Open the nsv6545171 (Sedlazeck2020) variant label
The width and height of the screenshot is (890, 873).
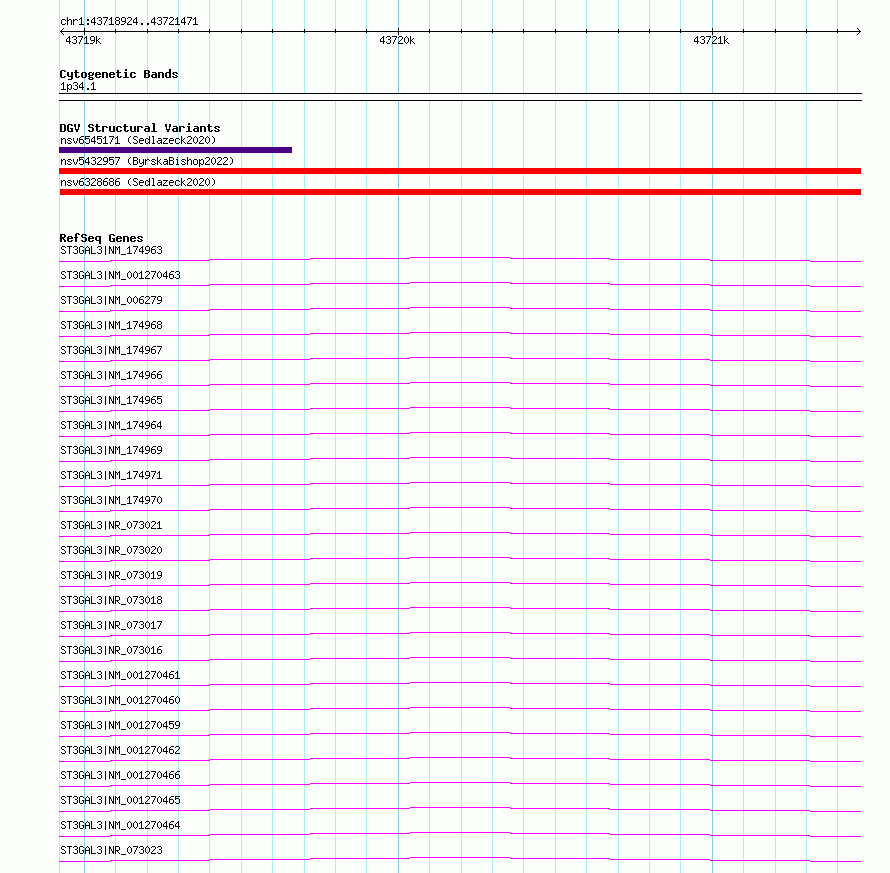click(x=138, y=140)
